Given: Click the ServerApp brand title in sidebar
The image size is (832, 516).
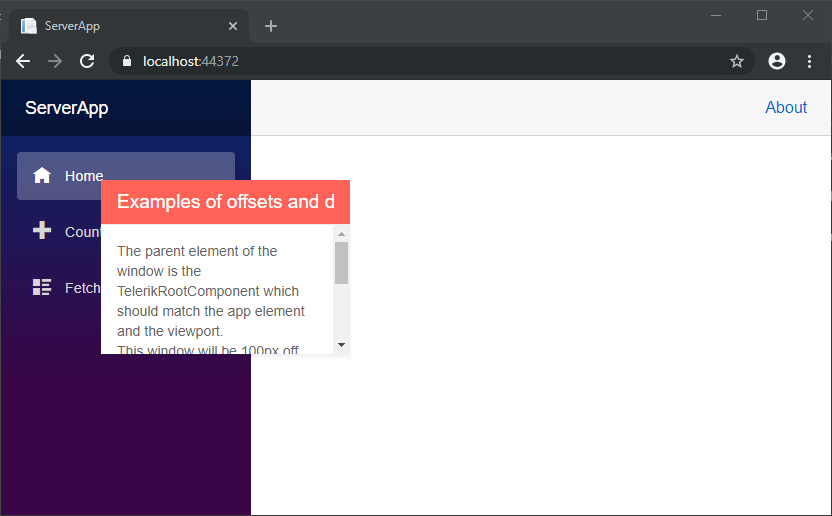Looking at the screenshot, I should [67, 108].
